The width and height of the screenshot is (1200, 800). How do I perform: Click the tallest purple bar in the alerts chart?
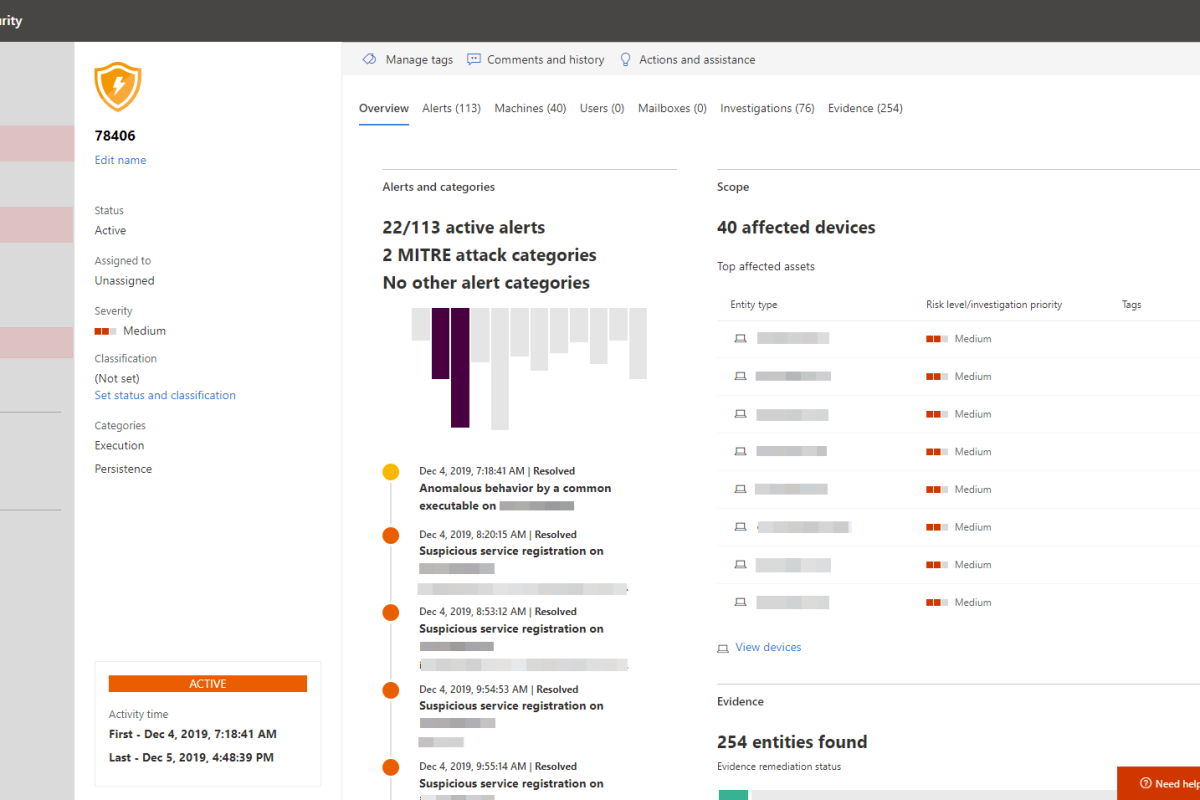pyautogui.click(x=460, y=368)
